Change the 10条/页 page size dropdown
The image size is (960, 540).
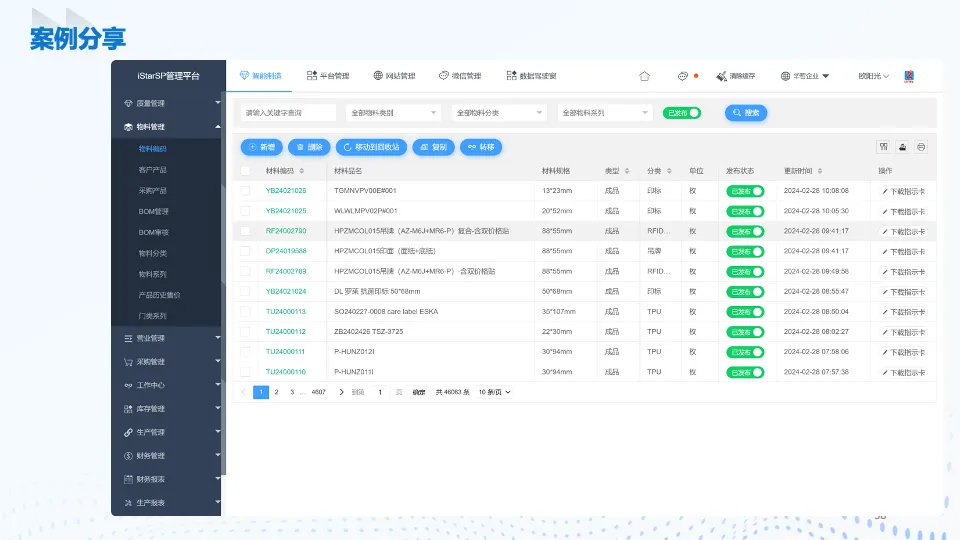(495, 392)
